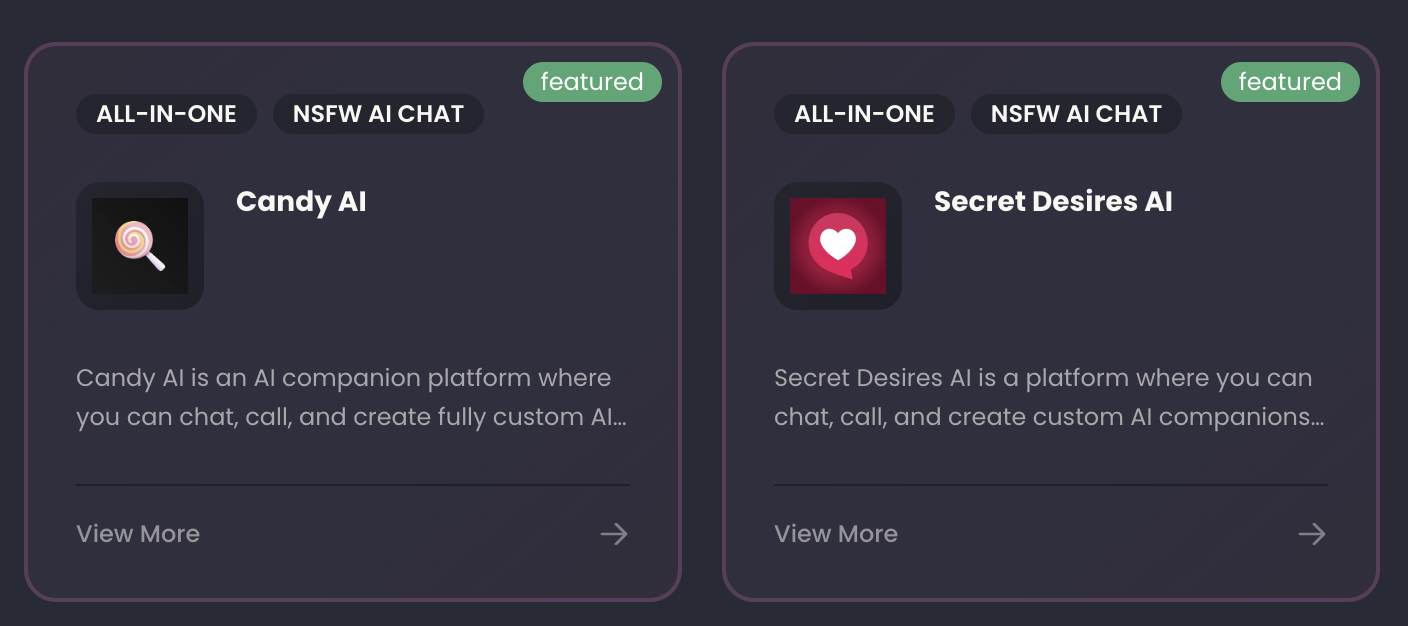Click View More under Secret Desires AI
Viewport: 1408px width, 626px height.
[x=836, y=534]
